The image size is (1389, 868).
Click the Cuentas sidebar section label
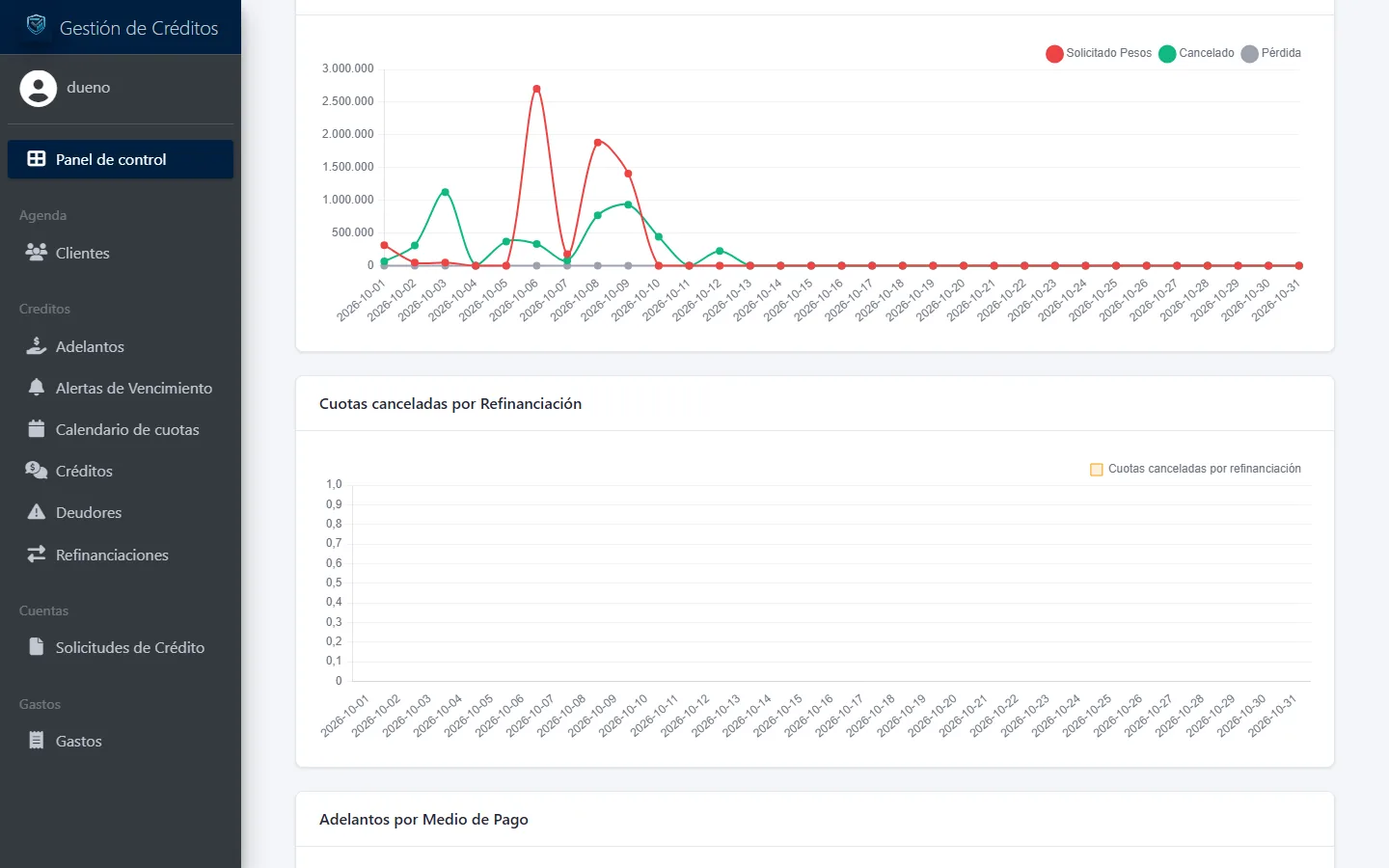[43, 610]
